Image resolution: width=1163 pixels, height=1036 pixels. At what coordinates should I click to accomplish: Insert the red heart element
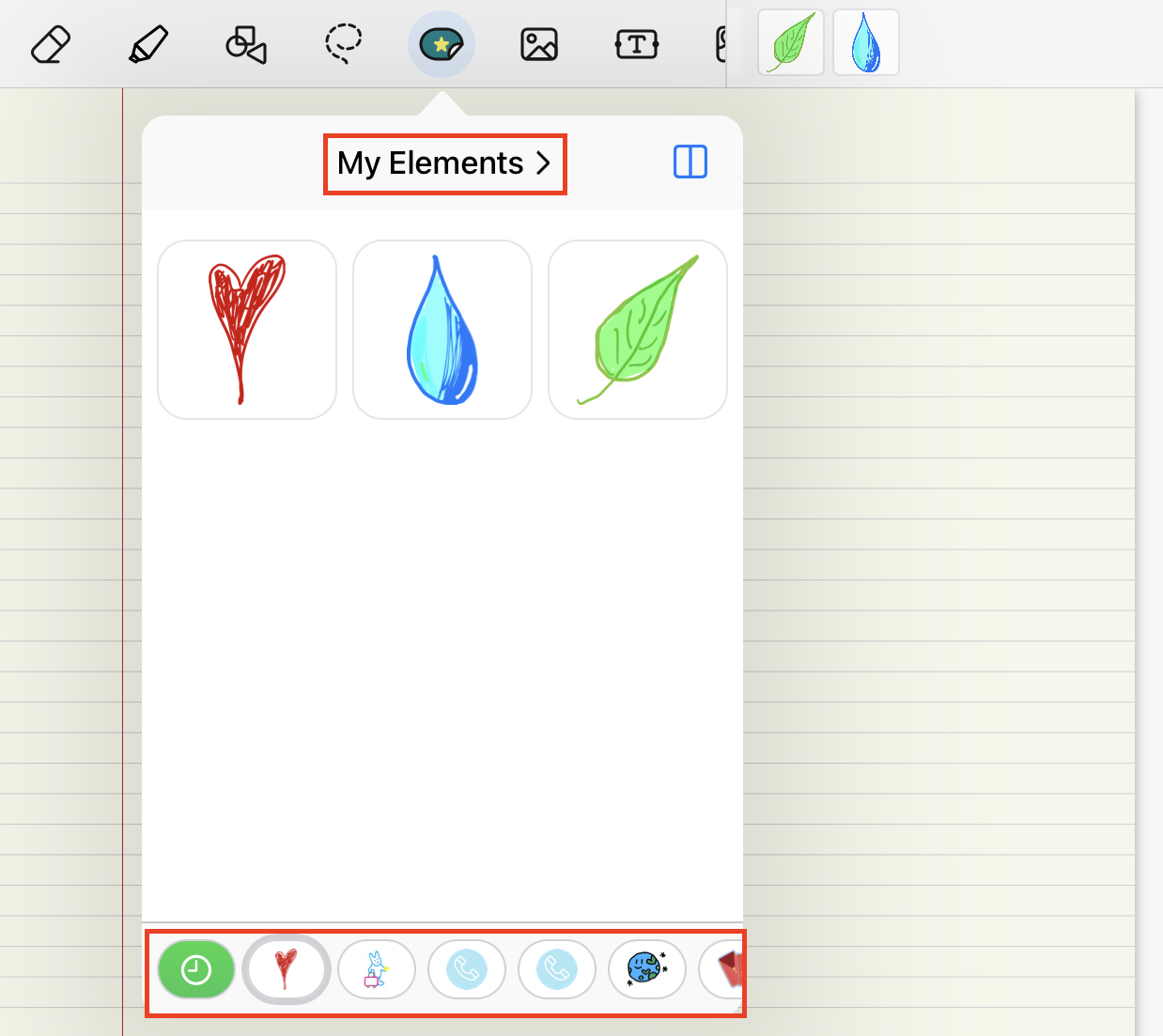[247, 330]
